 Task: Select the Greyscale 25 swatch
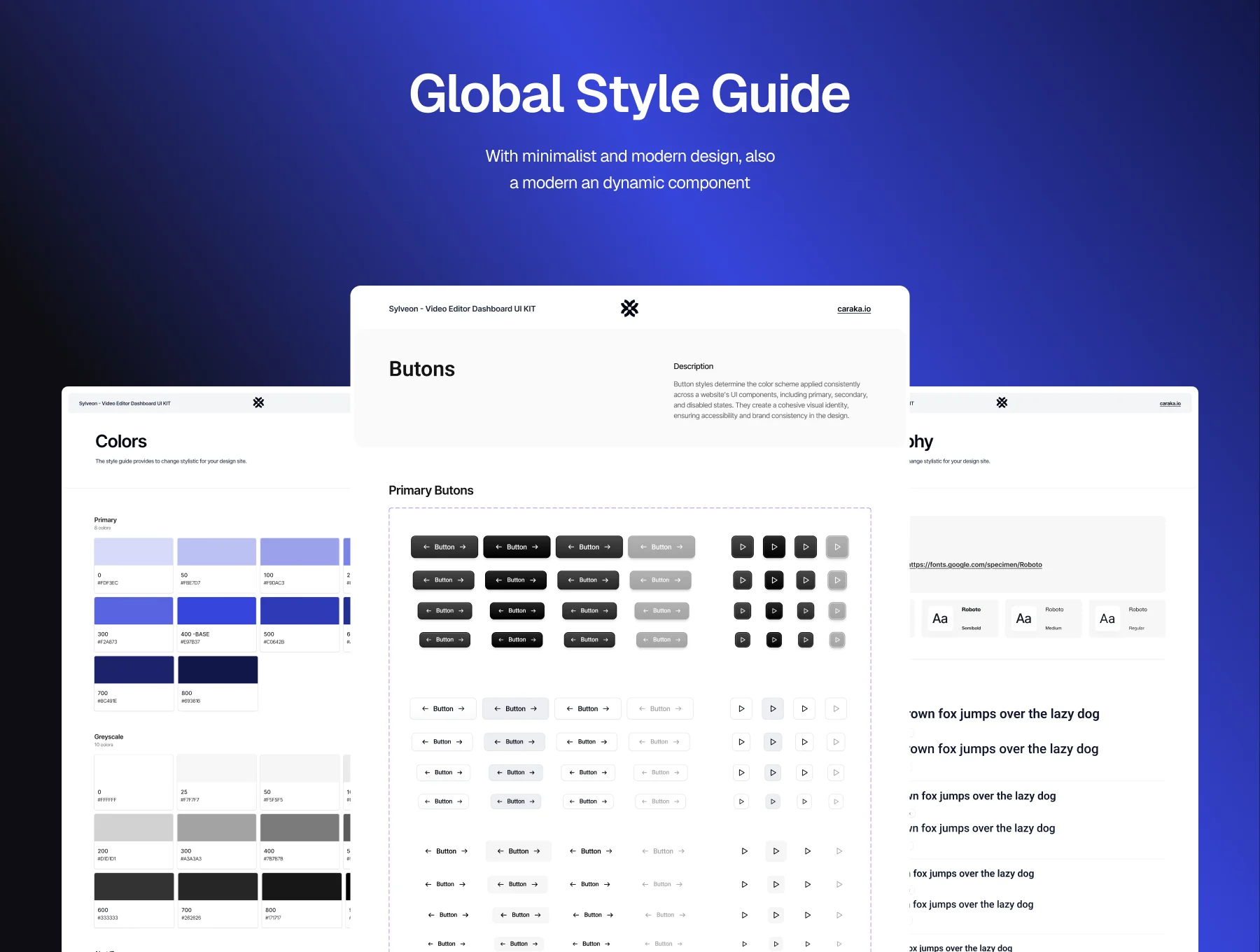point(216,782)
